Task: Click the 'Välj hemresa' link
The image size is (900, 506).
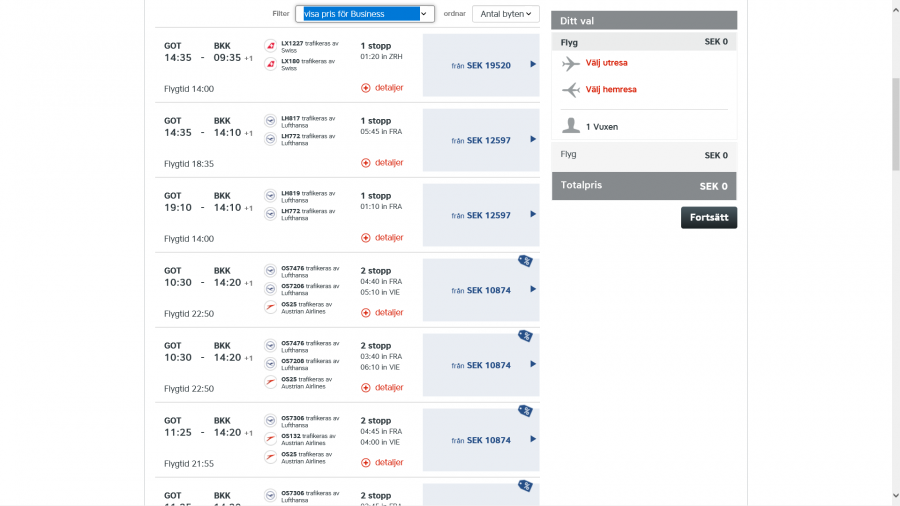Action: [610, 90]
